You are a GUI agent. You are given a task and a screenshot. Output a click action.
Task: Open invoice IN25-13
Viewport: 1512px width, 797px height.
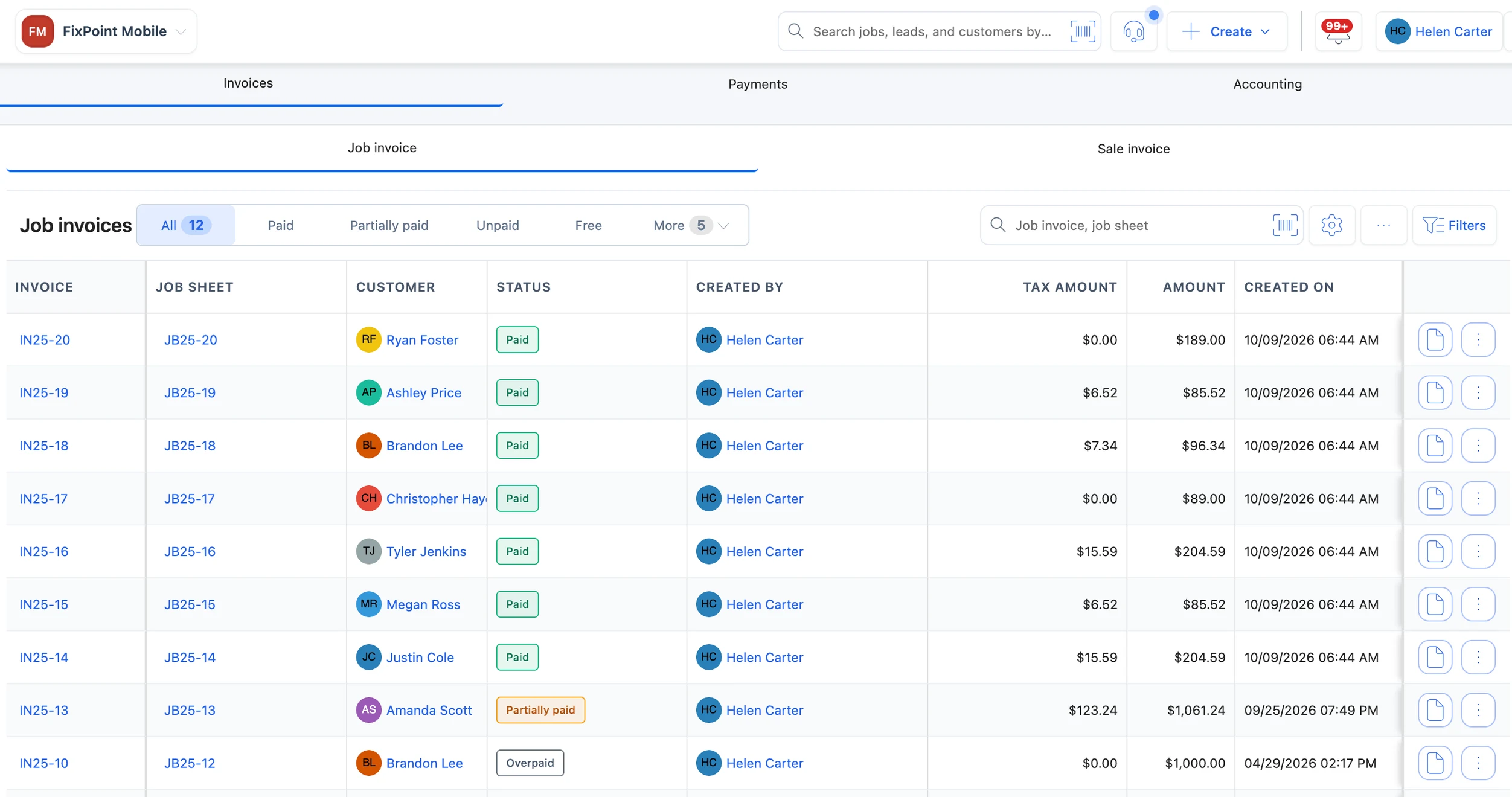43,710
